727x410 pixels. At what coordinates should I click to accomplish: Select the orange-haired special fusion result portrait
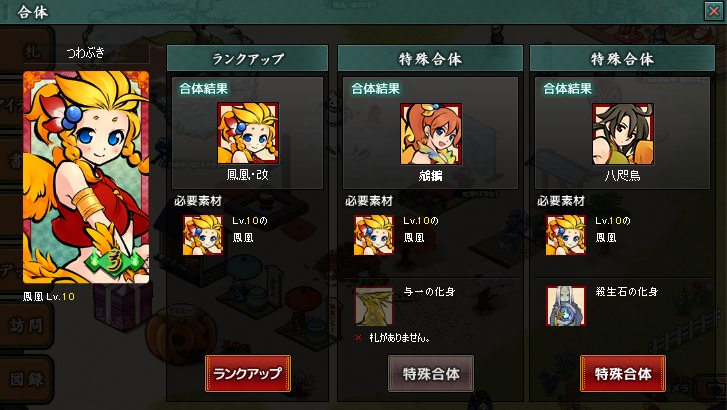pyautogui.click(x=431, y=134)
